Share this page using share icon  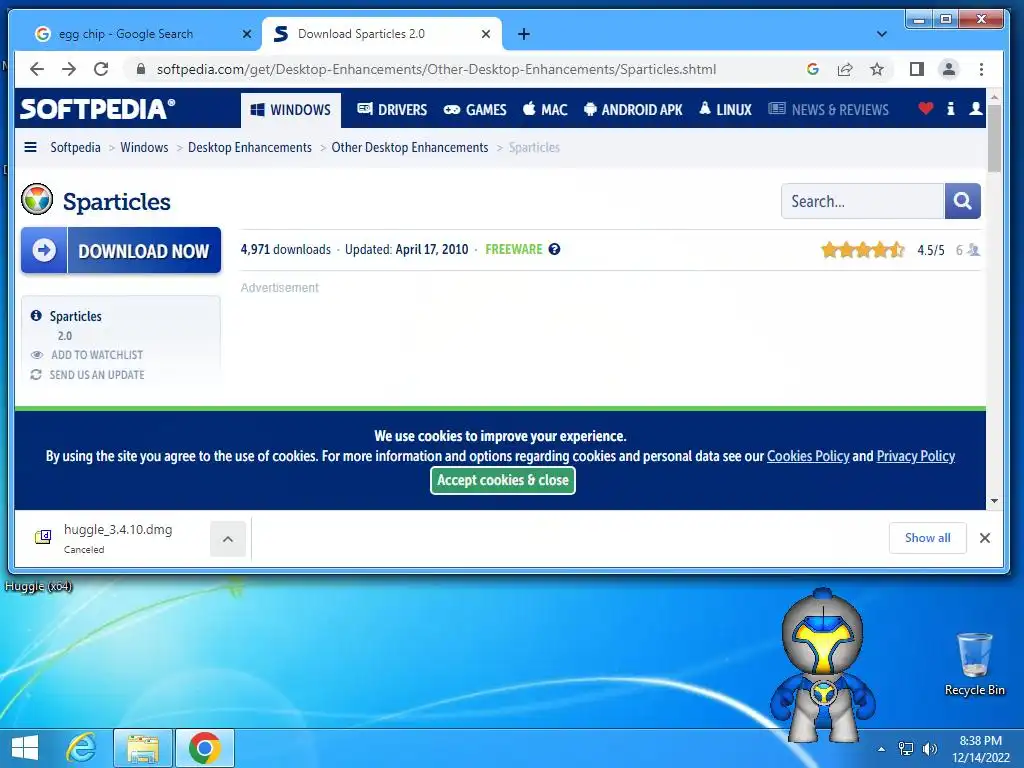[845, 69]
